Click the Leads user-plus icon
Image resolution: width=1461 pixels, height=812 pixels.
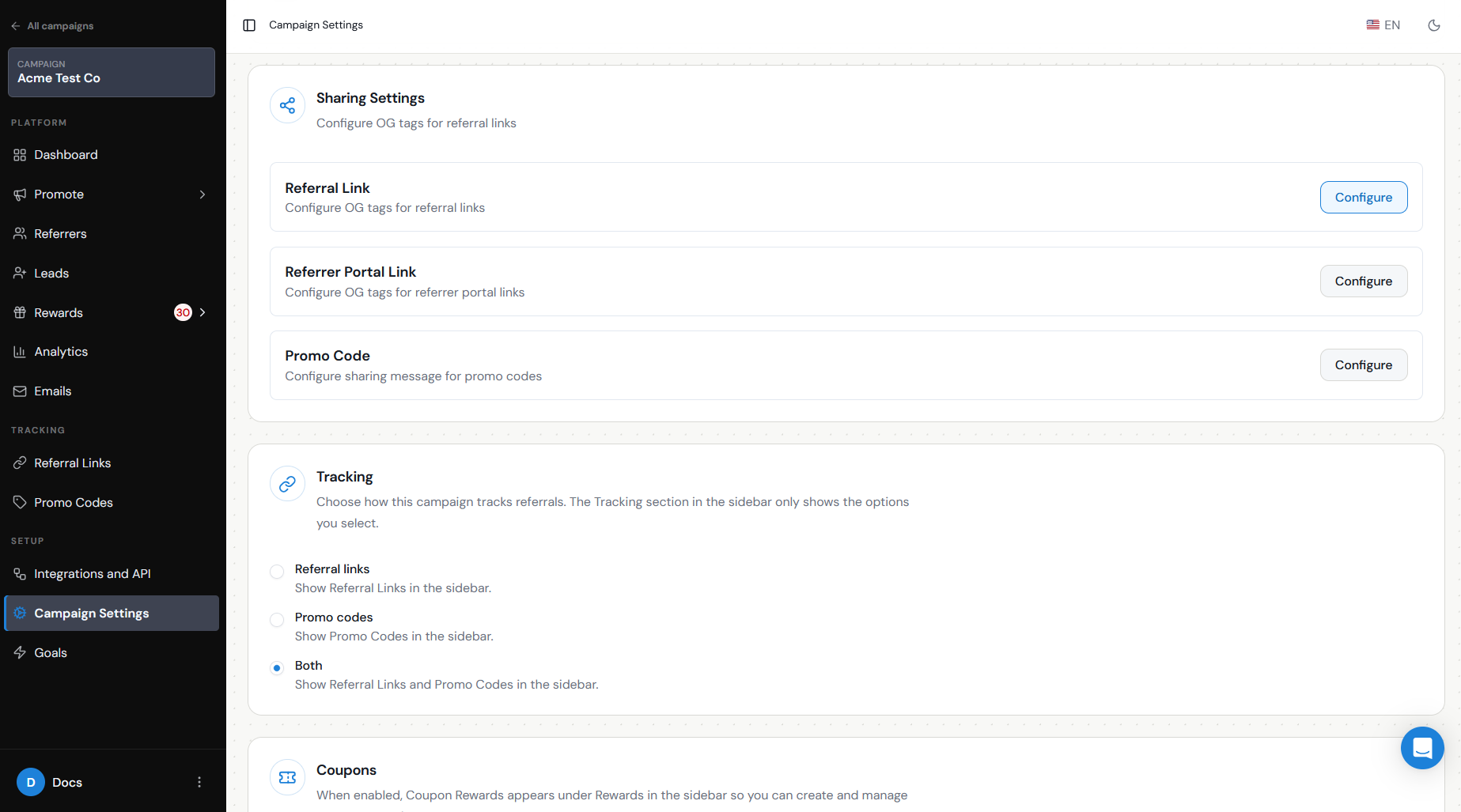20,274
